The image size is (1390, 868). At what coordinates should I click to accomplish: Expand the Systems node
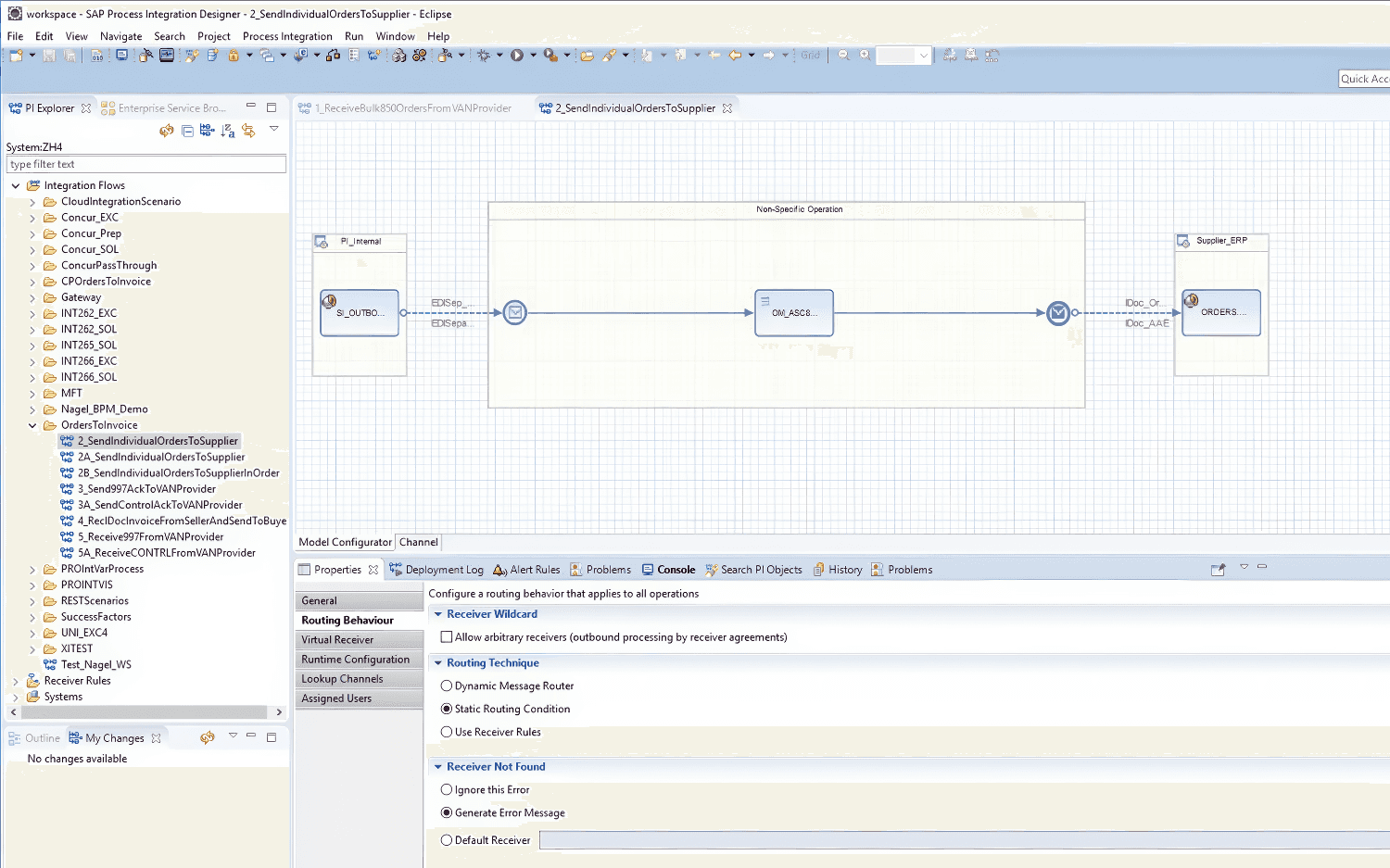pyautogui.click(x=16, y=697)
